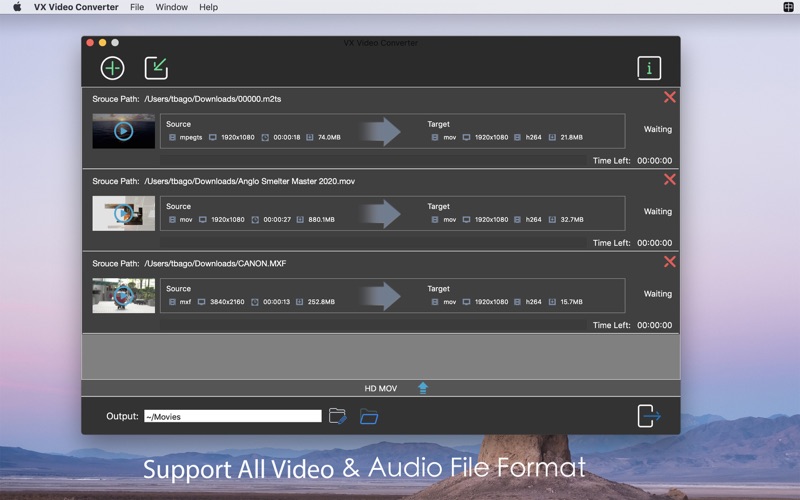The height and width of the screenshot is (500, 800).
Task: Click the progress bar of 00000.m2ts item
Action: pyautogui.click(x=373, y=160)
